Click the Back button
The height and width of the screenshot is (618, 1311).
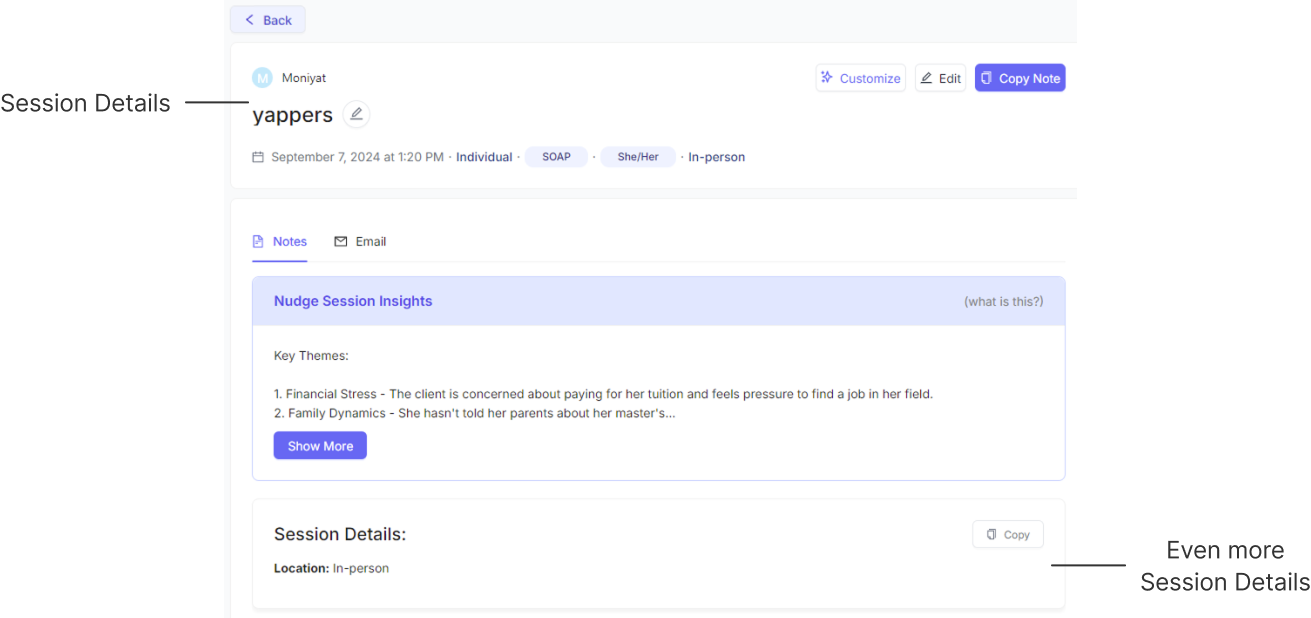click(267, 19)
